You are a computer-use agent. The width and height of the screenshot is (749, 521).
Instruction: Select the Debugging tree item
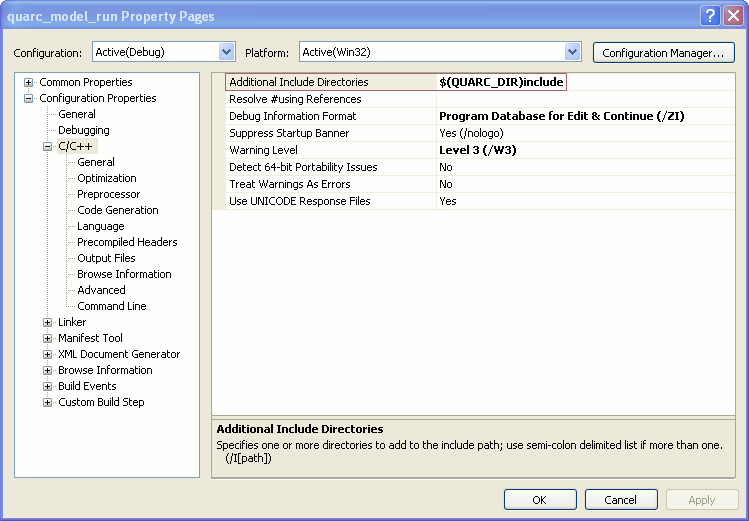(x=84, y=130)
